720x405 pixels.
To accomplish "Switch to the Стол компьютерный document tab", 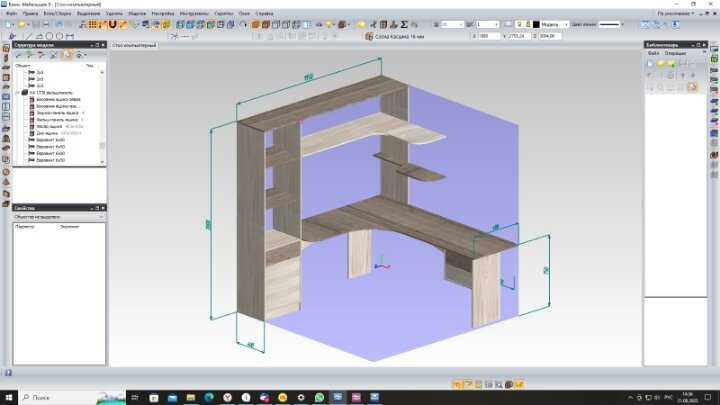I will pos(134,45).
